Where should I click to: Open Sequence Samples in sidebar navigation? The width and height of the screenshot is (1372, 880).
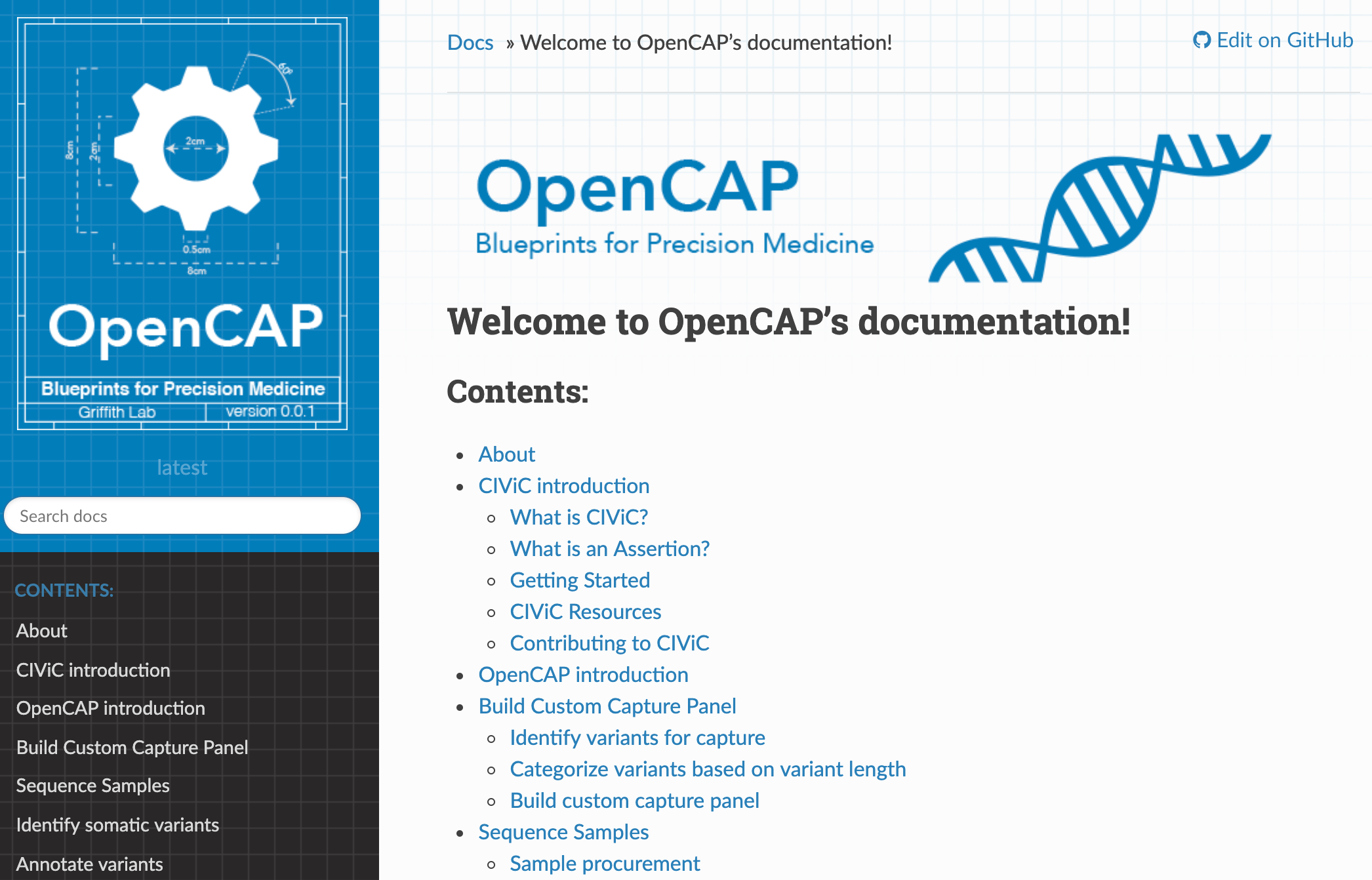[x=93, y=786]
